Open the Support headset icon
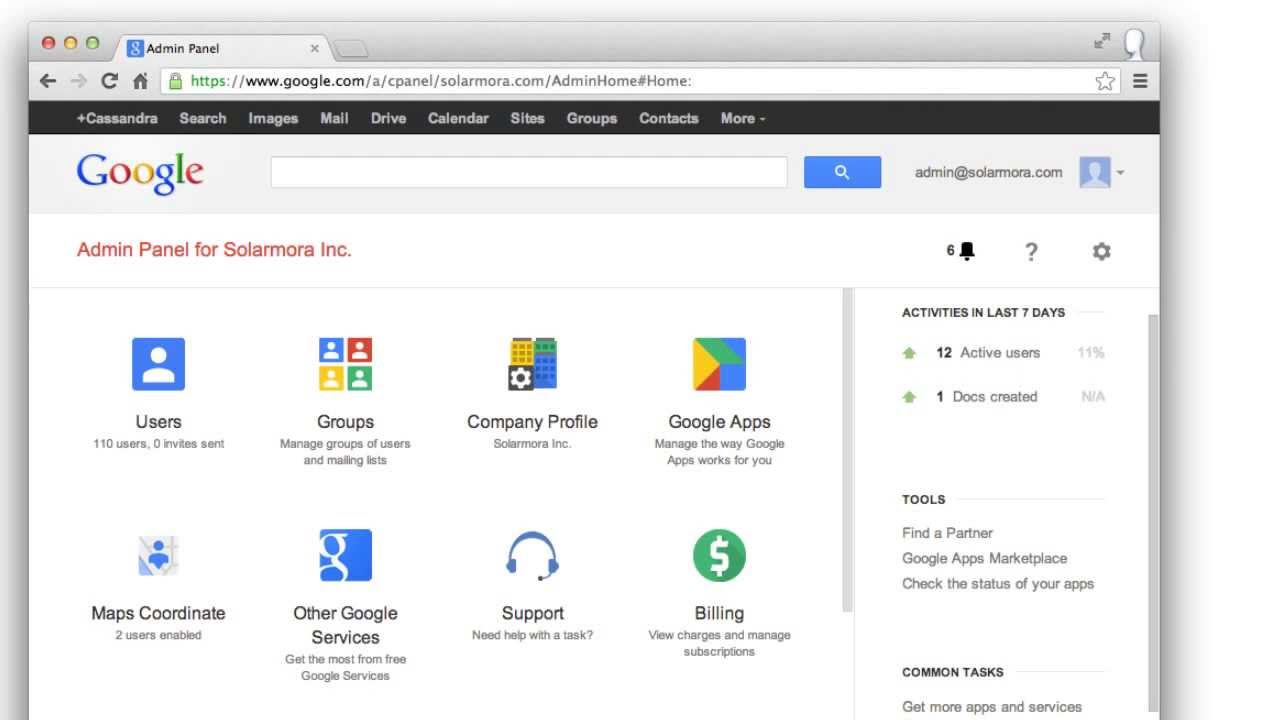The width and height of the screenshot is (1280, 720). coord(532,556)
